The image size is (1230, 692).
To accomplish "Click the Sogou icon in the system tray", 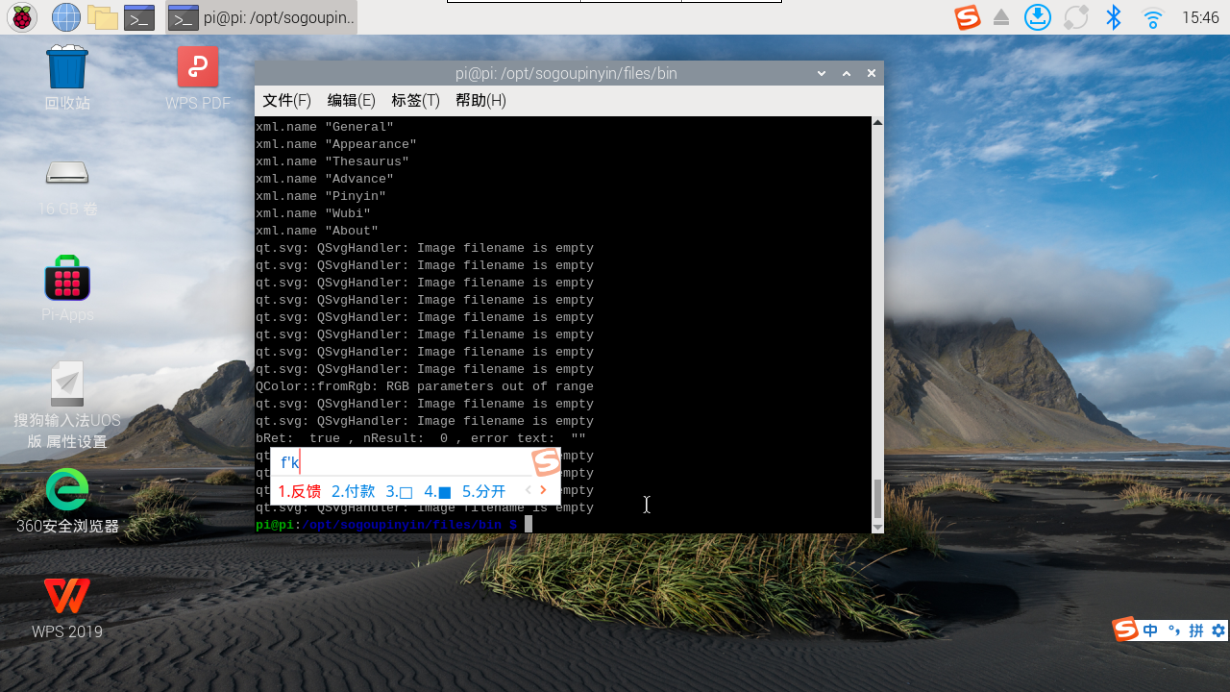I will (x=966, y=17).
